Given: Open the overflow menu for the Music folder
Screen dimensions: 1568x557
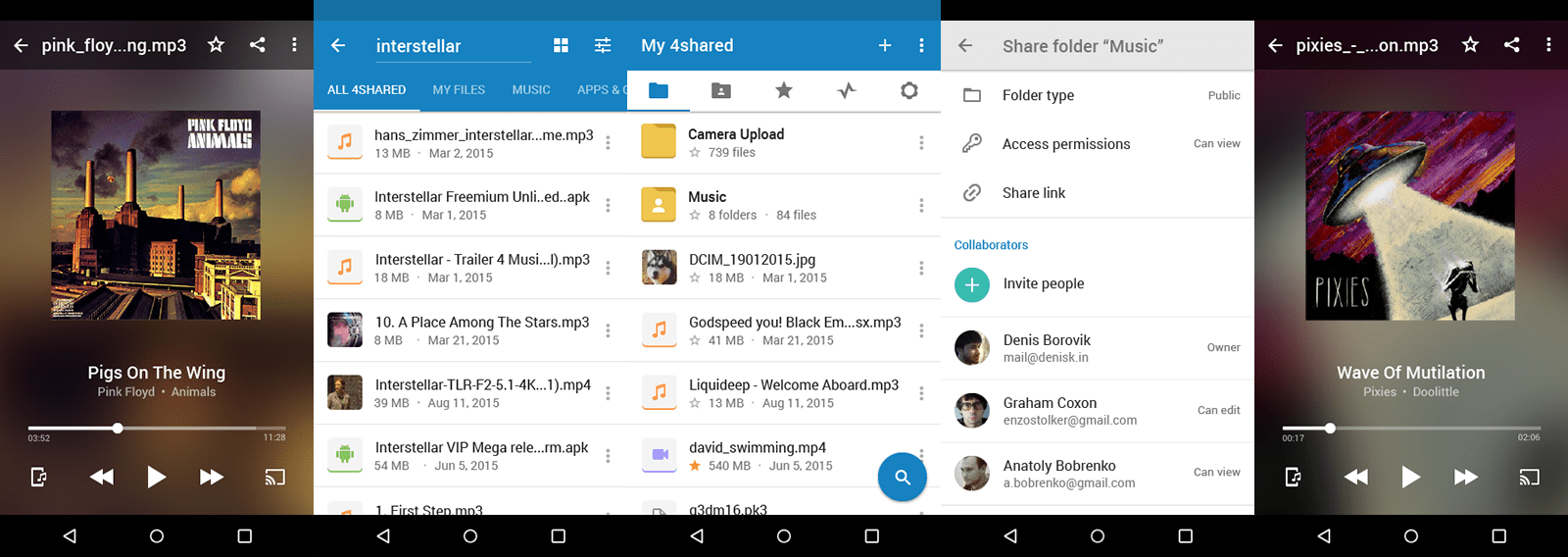Looking at the screenshot, I should click(921, 205).
